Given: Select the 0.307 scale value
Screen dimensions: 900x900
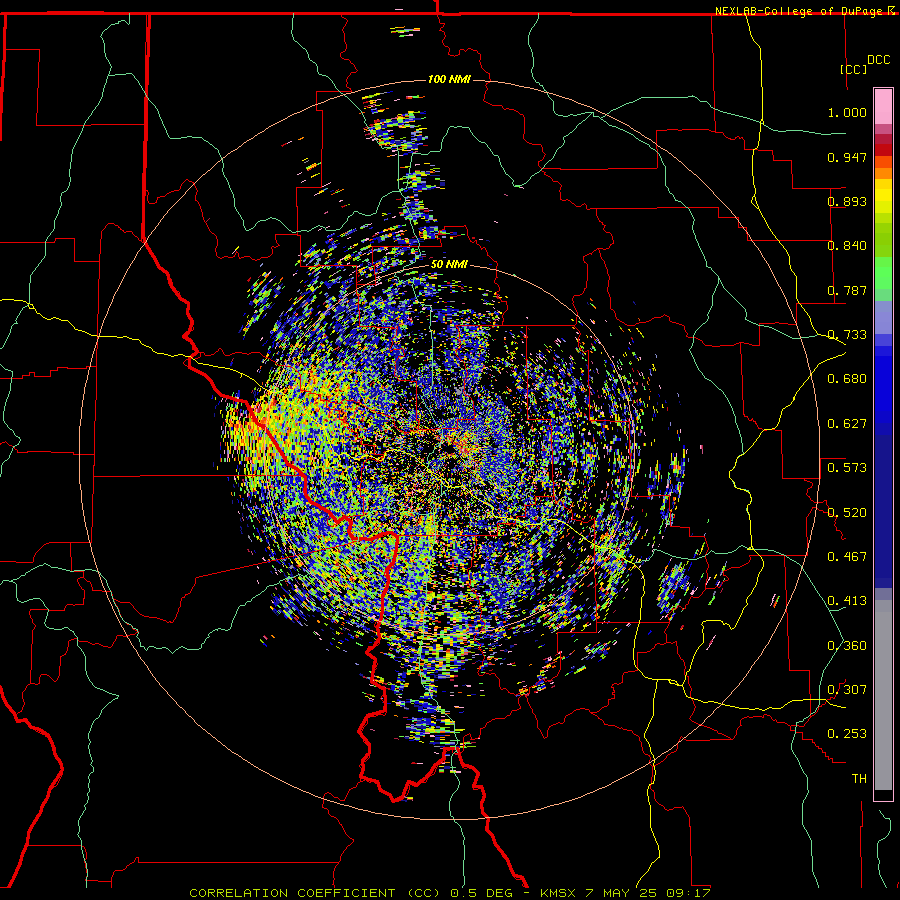Looking at the screenshot, I should pos(847,690).
